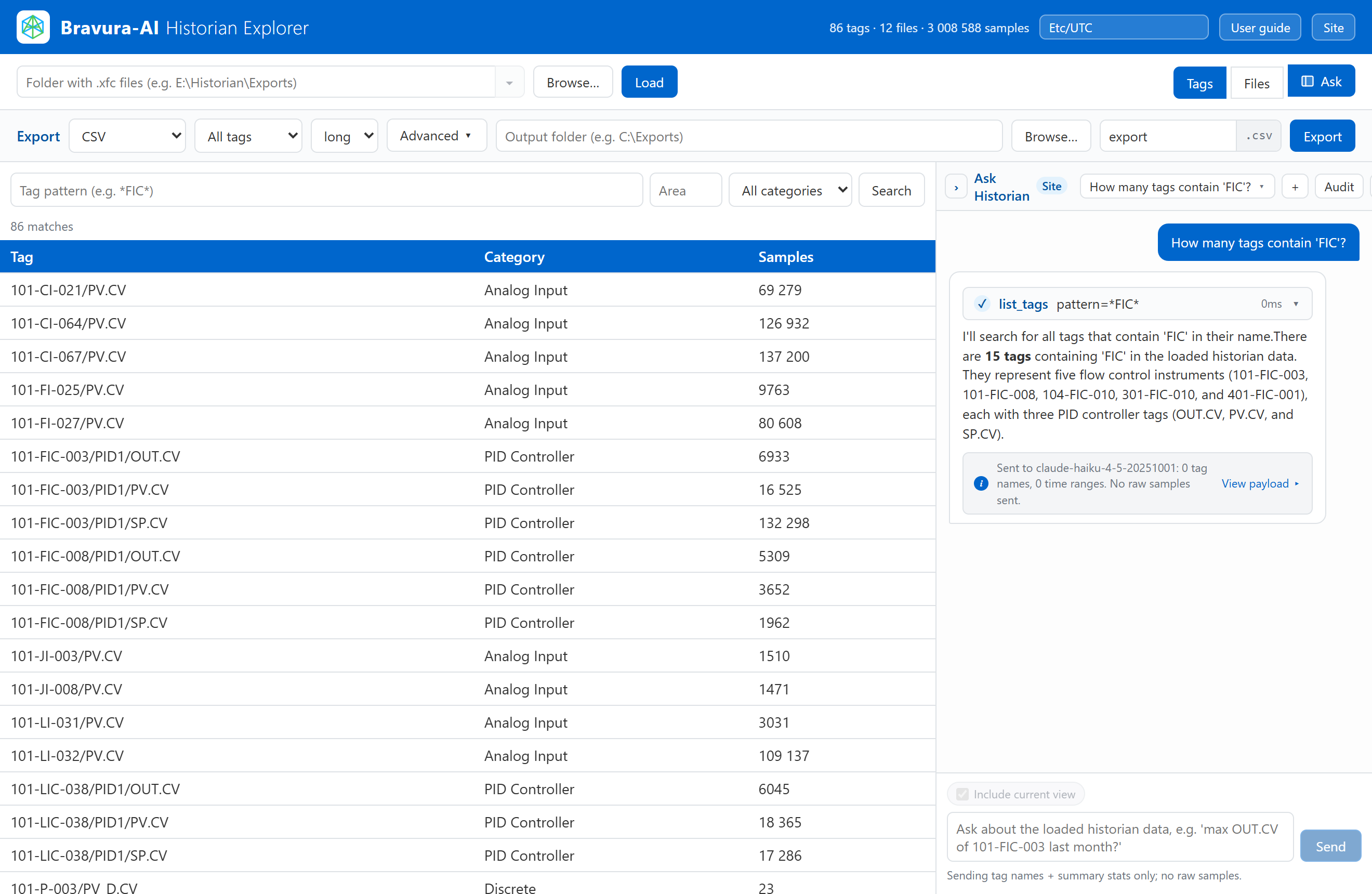
Task: Select the 101-CI-021/PV.CV tag row
Action: 467,290
